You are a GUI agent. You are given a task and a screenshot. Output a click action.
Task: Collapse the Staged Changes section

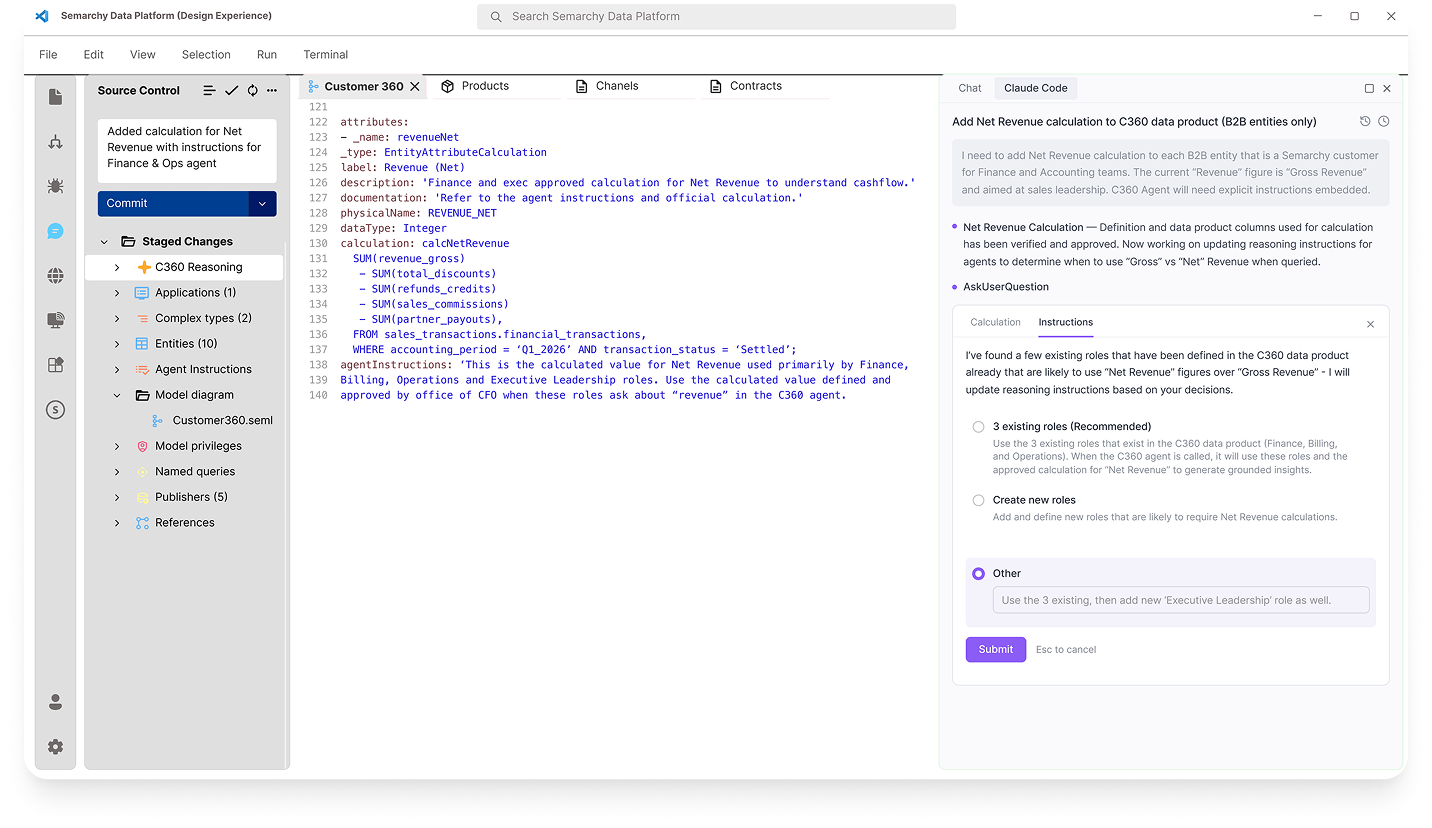pyautogui.click(x=105, y=242)
